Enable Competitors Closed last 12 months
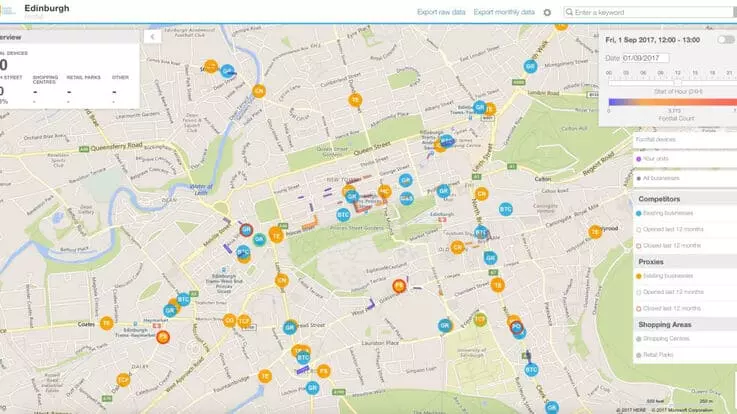737x414 pixels. [685, 246]
